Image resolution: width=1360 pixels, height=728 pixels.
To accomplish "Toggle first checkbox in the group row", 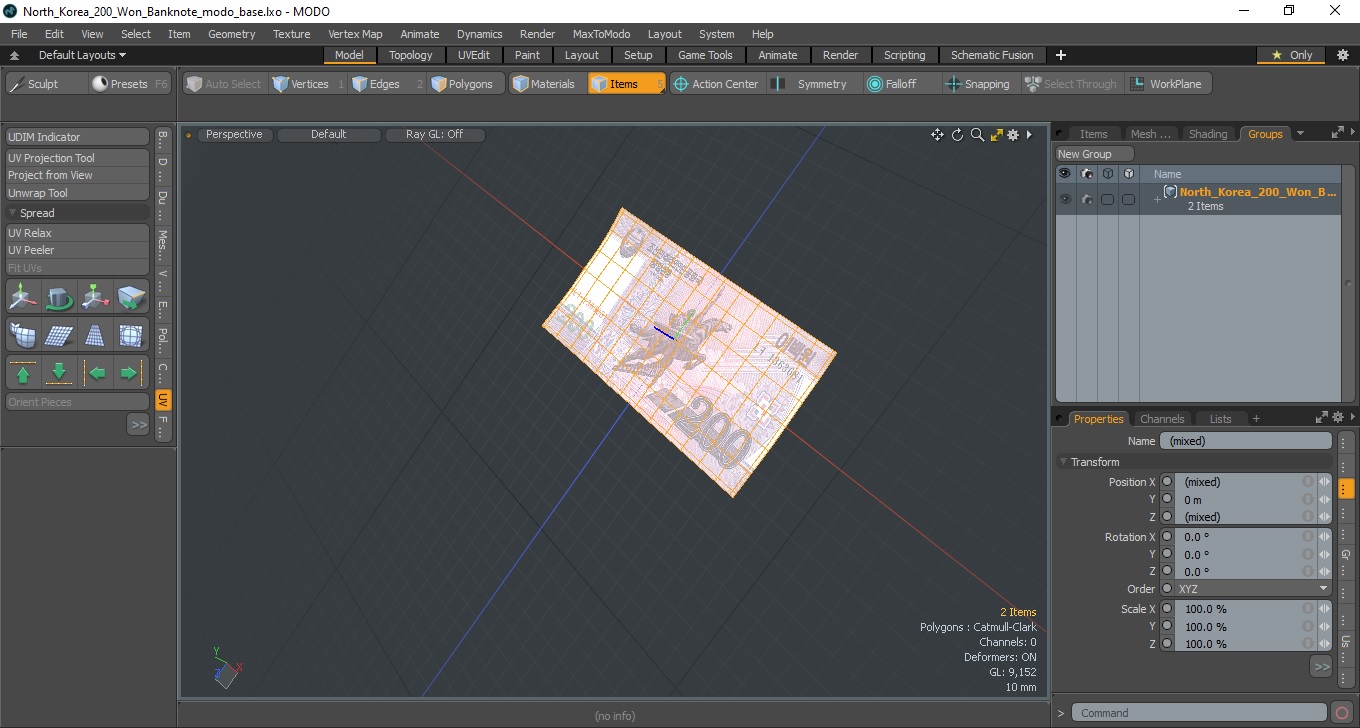I will [x=1107, y=199].
